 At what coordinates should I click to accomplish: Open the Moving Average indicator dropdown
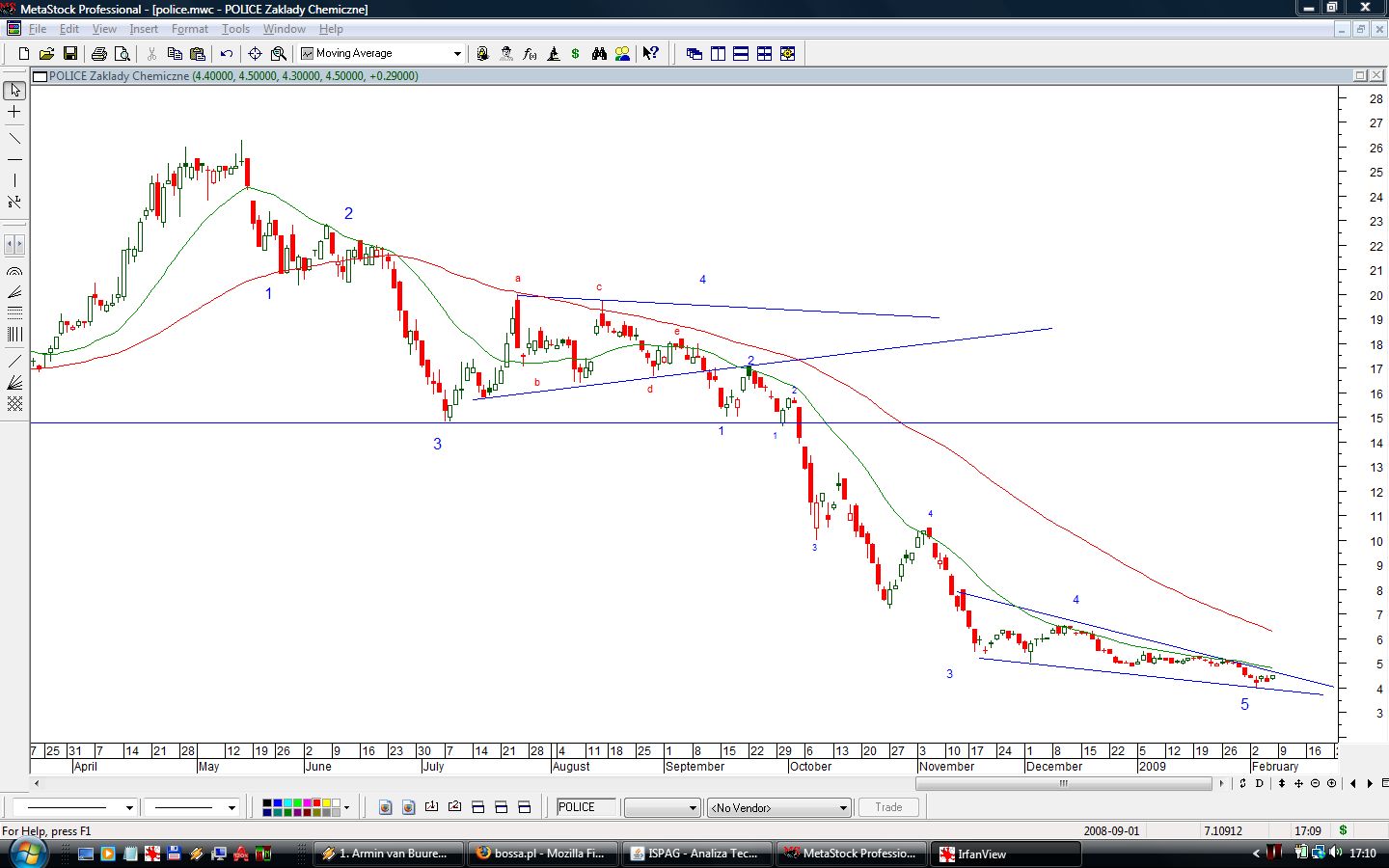(457, 54)
